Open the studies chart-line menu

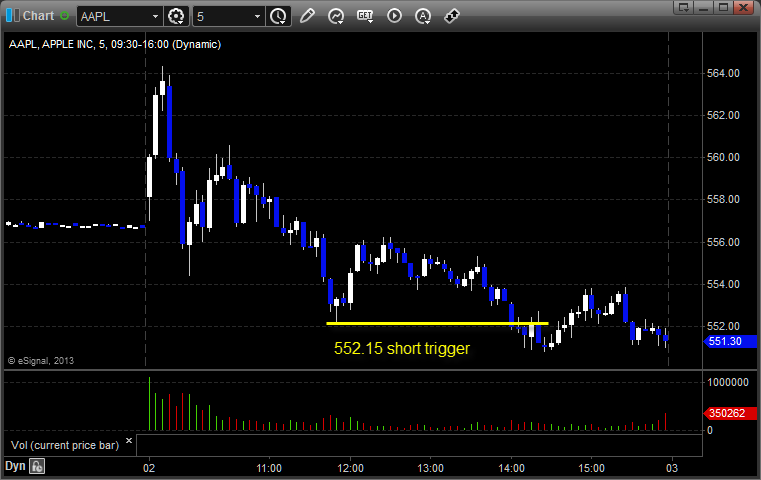pyautogui.click(x=335, y=16)
